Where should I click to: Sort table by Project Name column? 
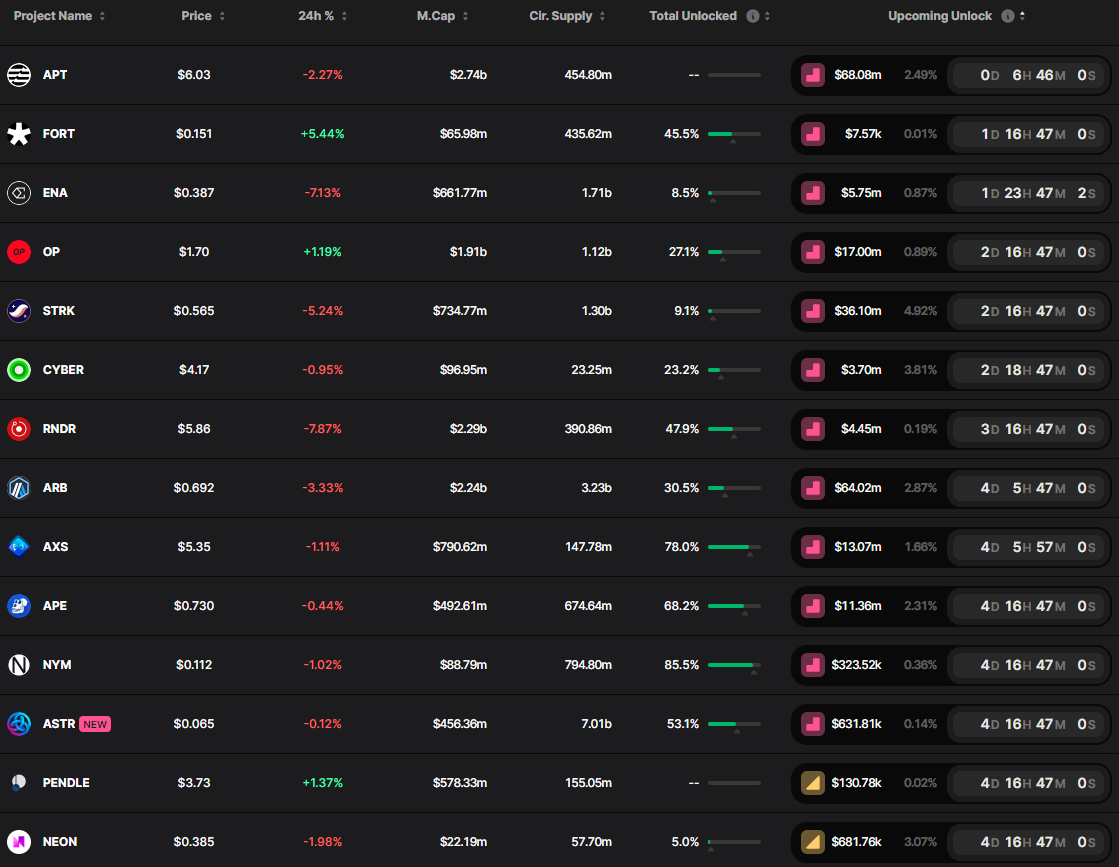(x=59, y=16)
